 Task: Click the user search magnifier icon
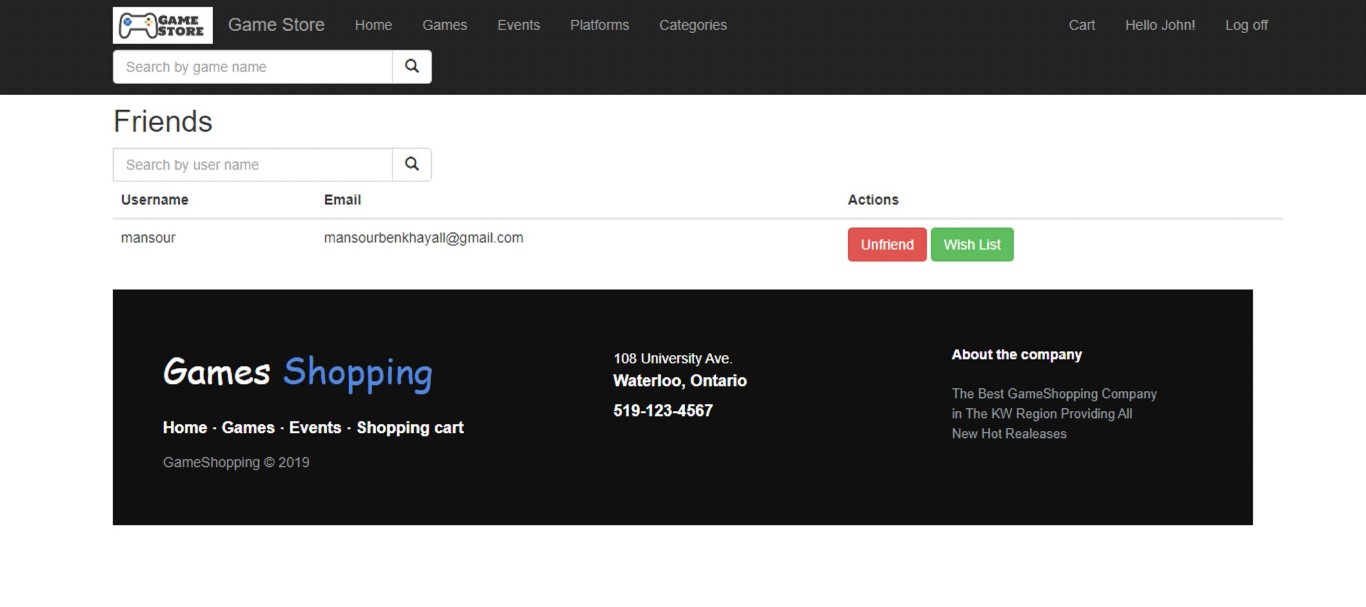412,165
